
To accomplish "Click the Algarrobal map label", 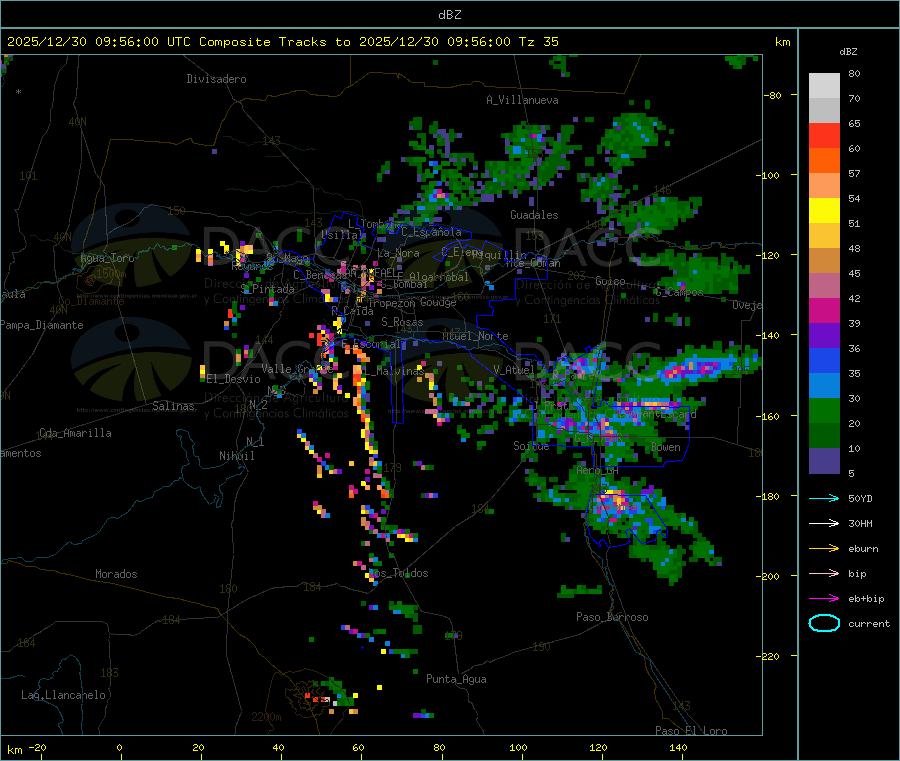I will (x=439, y=277).
